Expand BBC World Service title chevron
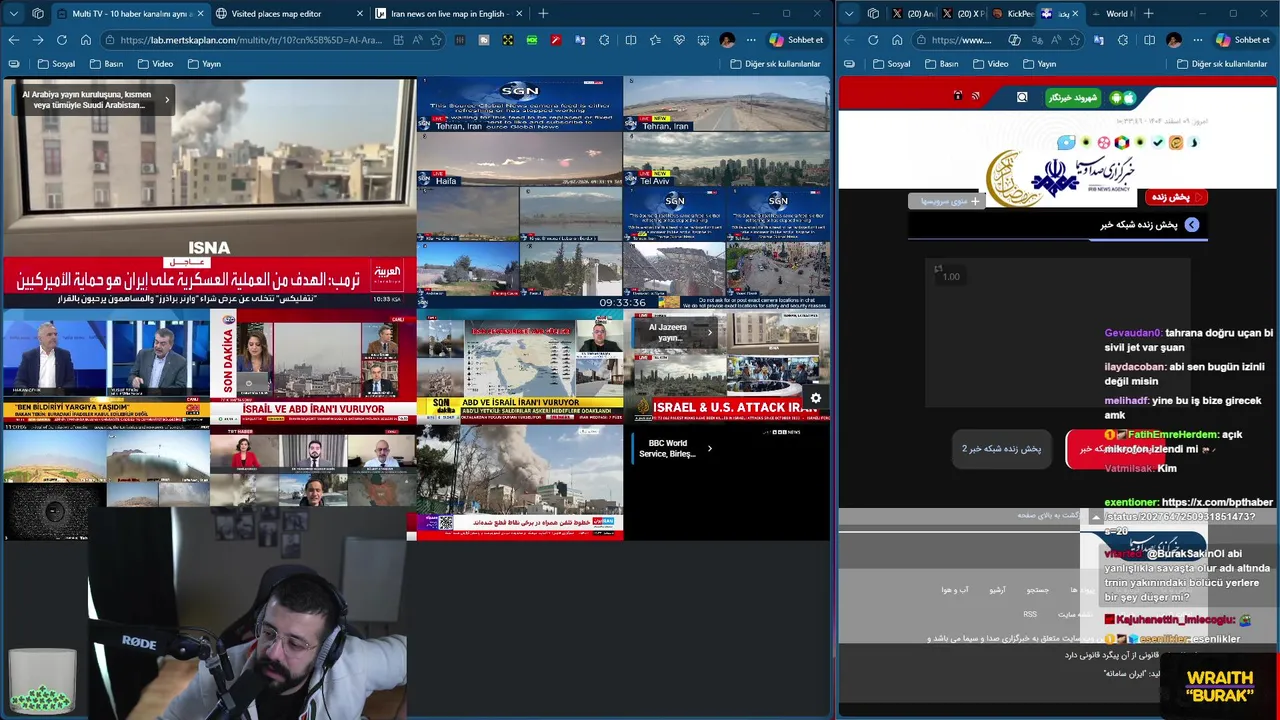Screen dimensions: 1280x720 pos(710,448)
